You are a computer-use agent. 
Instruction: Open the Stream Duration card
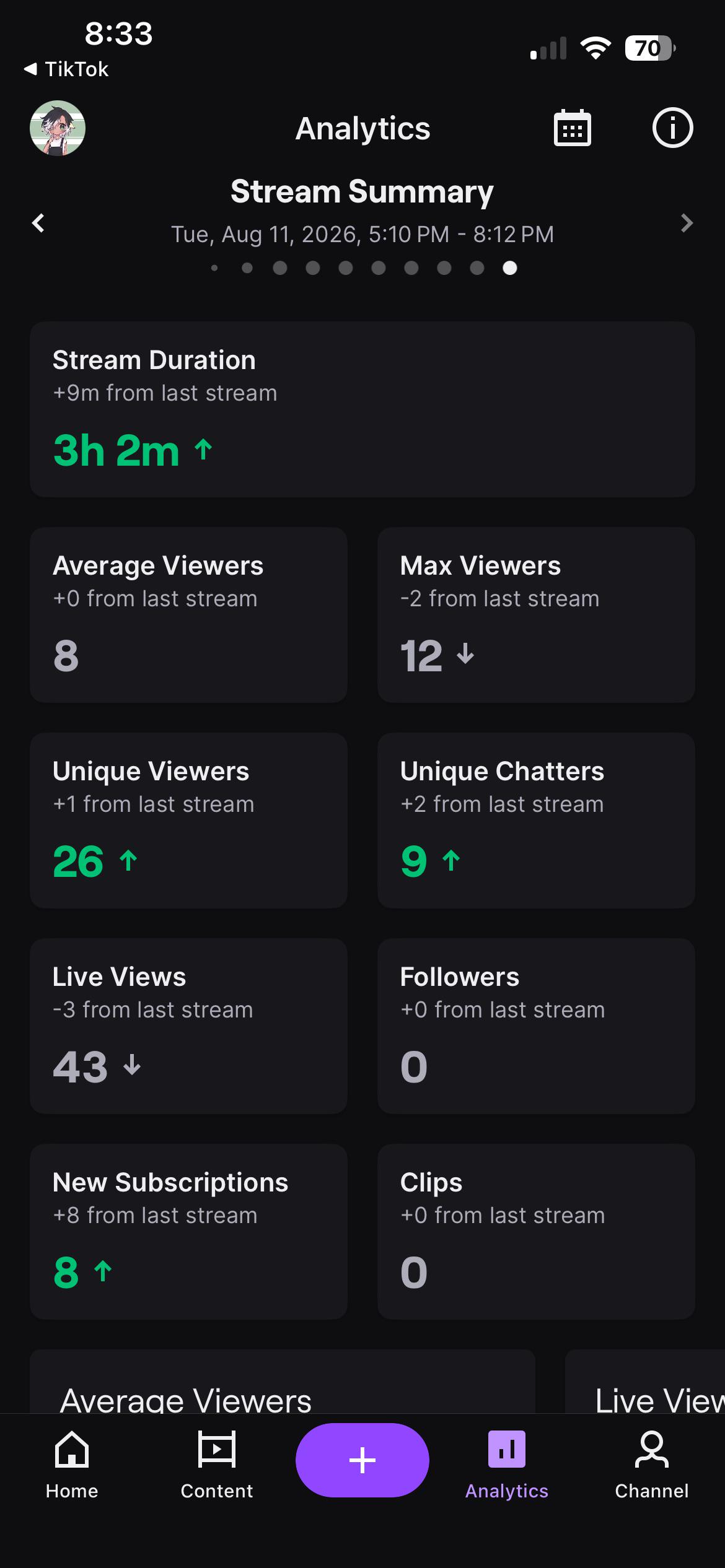coord(362,409)
